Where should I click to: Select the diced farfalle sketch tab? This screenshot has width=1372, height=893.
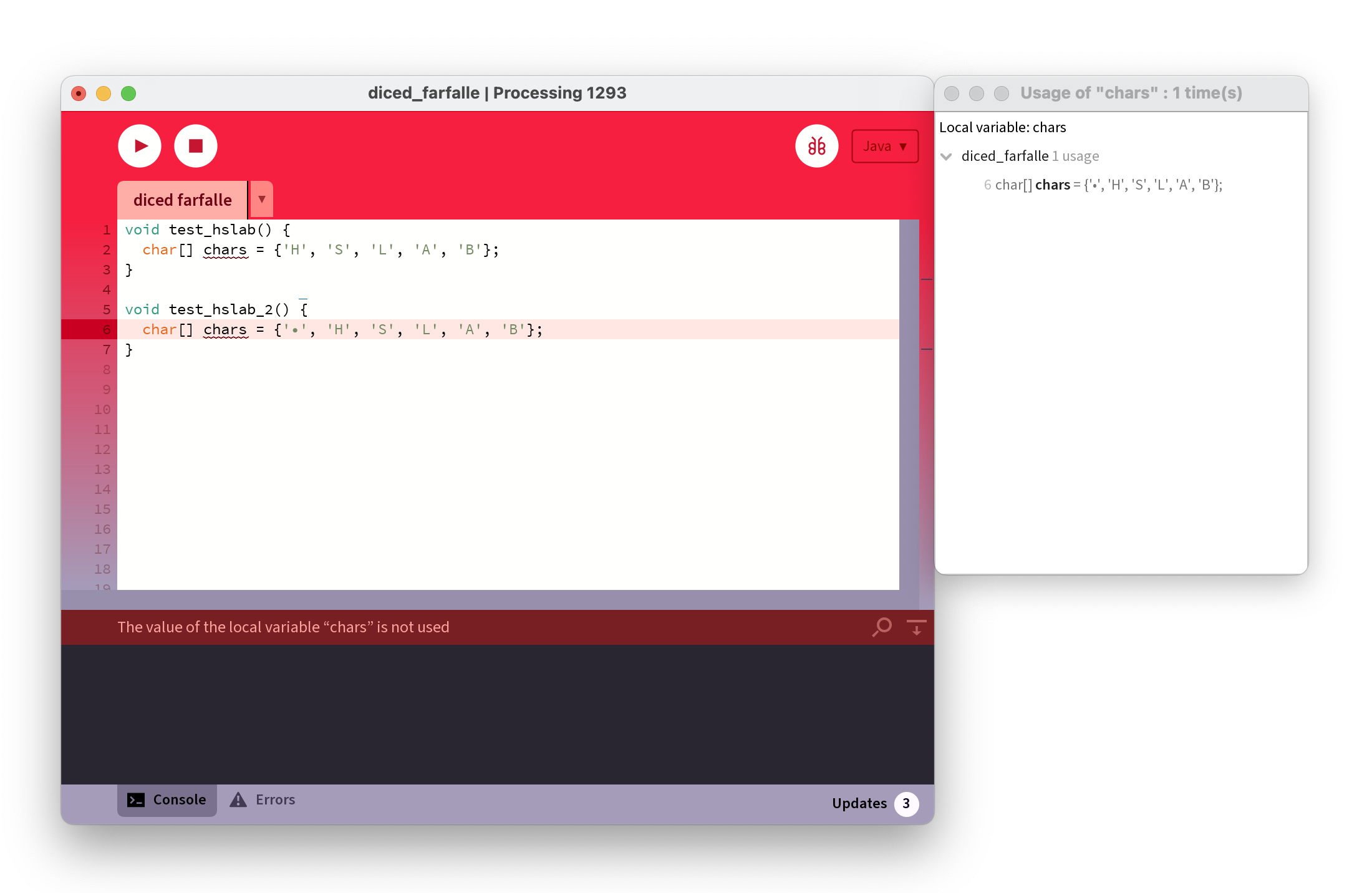(182, 200)
